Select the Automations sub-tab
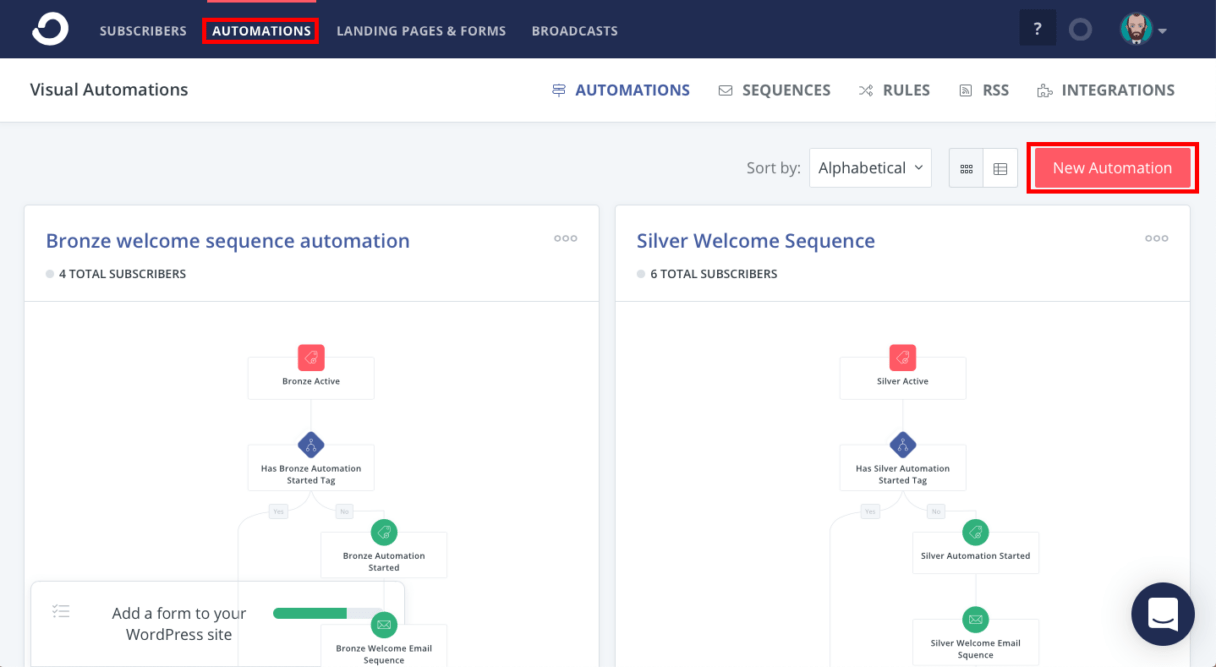This screenshot has width=1216, height=667. coord(621,90)
